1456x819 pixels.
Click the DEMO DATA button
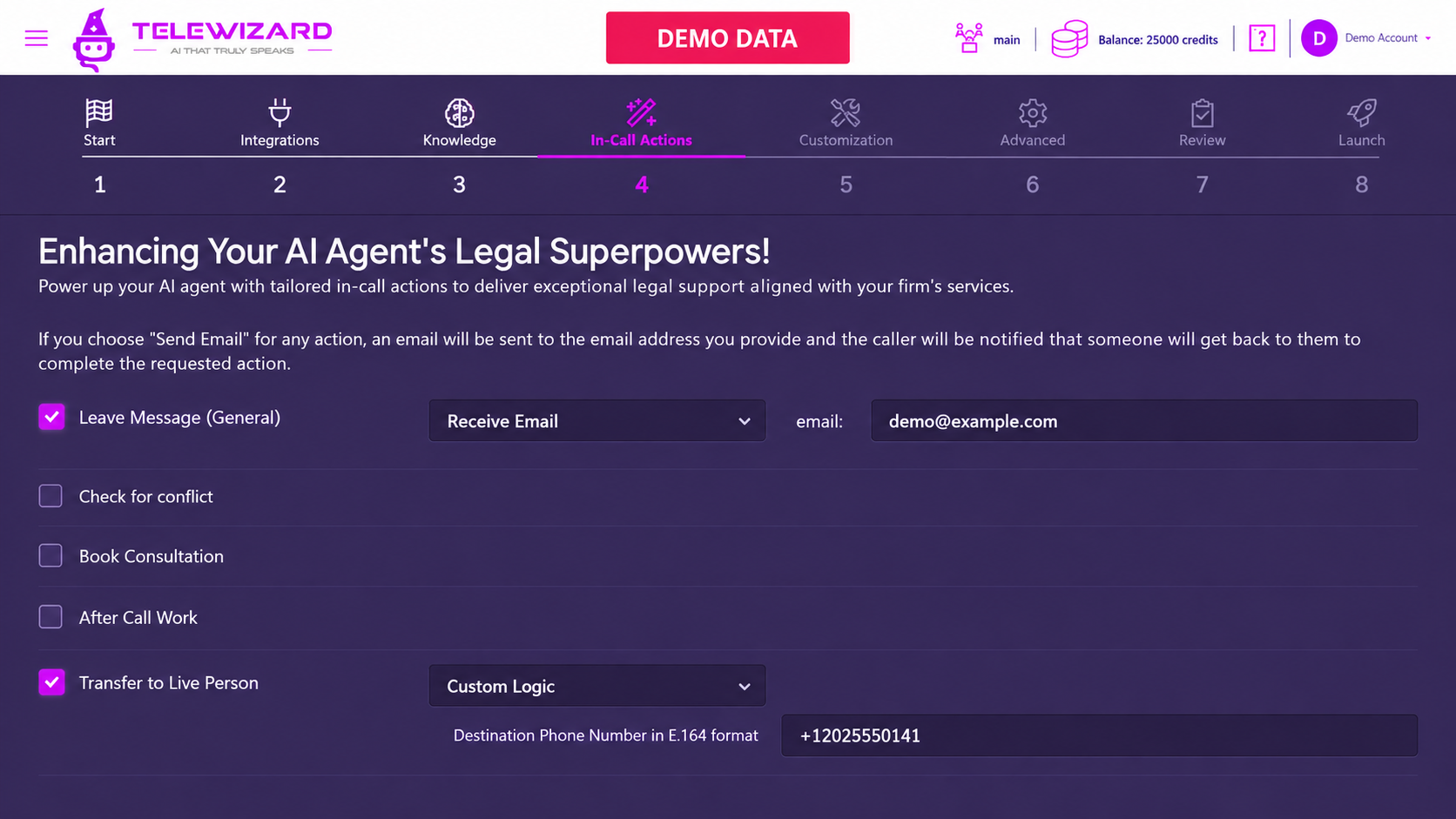click(x=728, y=38)
